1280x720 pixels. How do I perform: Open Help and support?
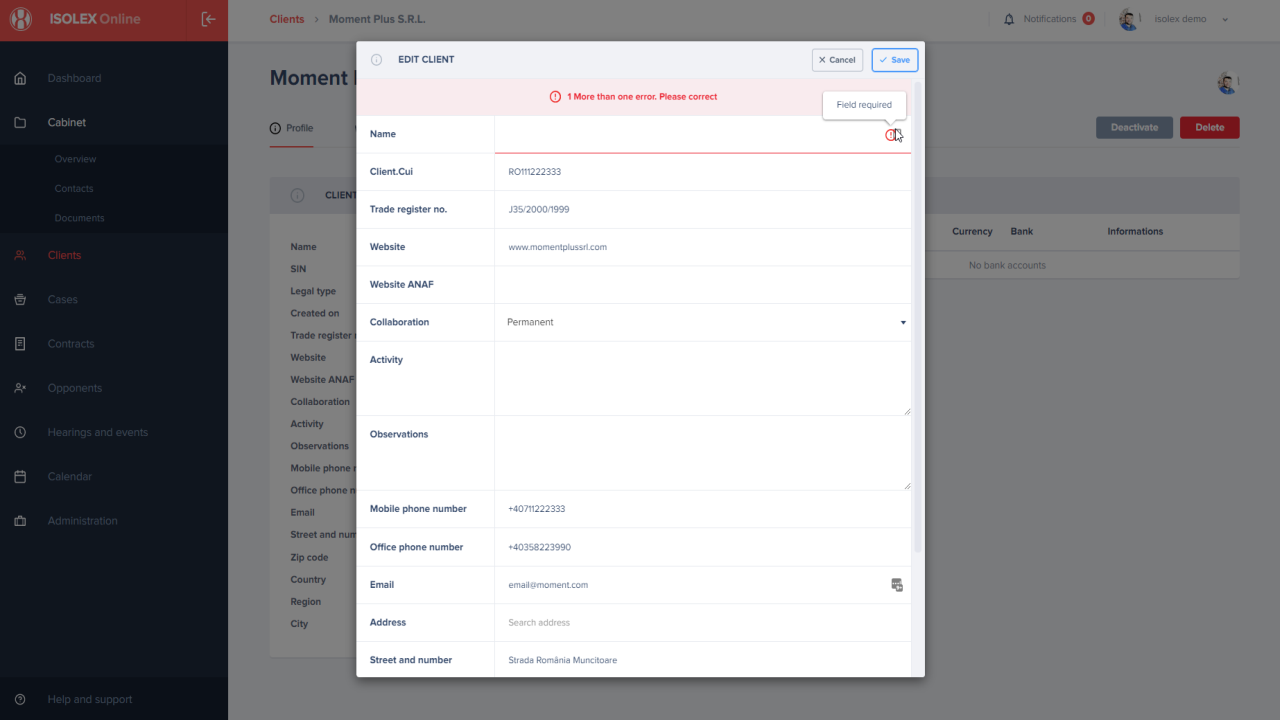coord(90,700)
